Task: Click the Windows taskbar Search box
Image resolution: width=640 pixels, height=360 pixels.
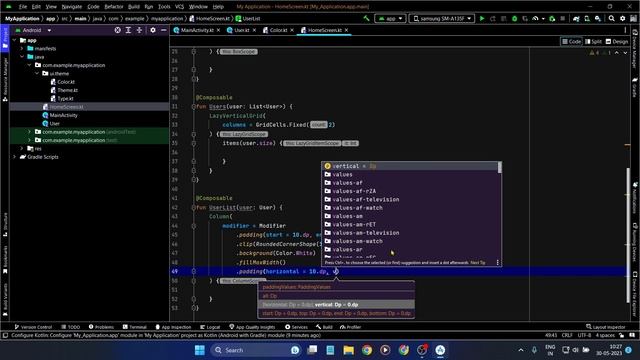Action: (256, 350)
